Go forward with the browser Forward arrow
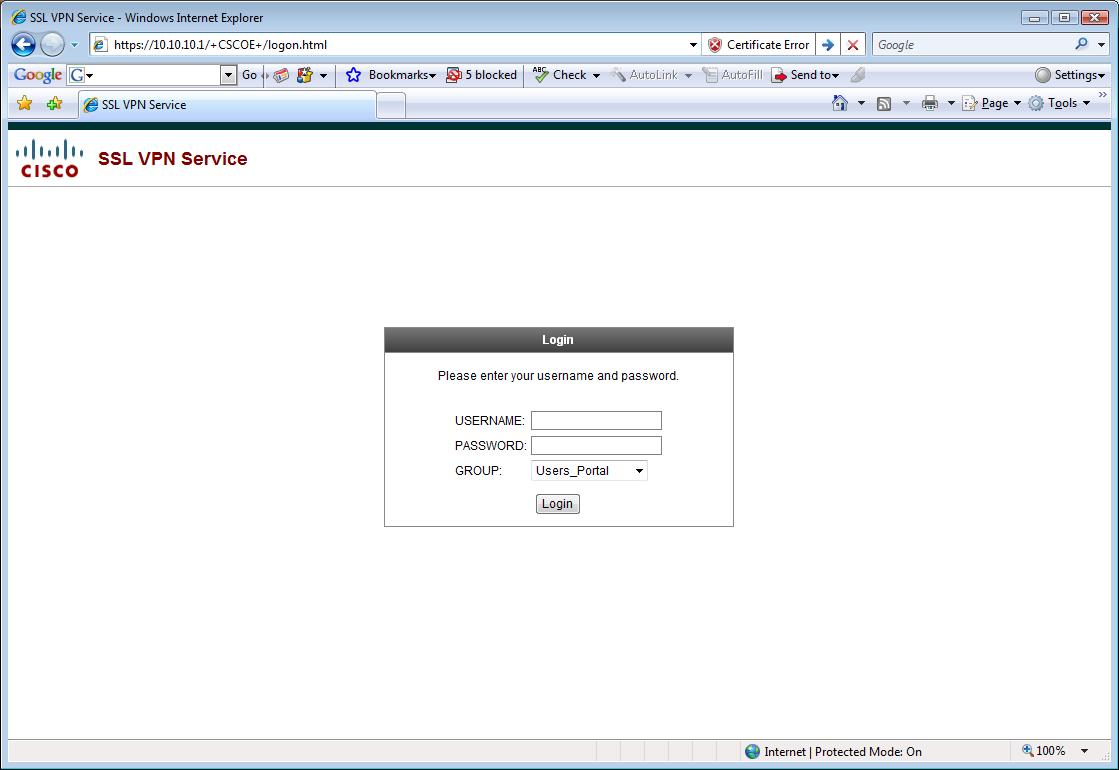This screenshot has width=1119, height=770. click(52, 44)
